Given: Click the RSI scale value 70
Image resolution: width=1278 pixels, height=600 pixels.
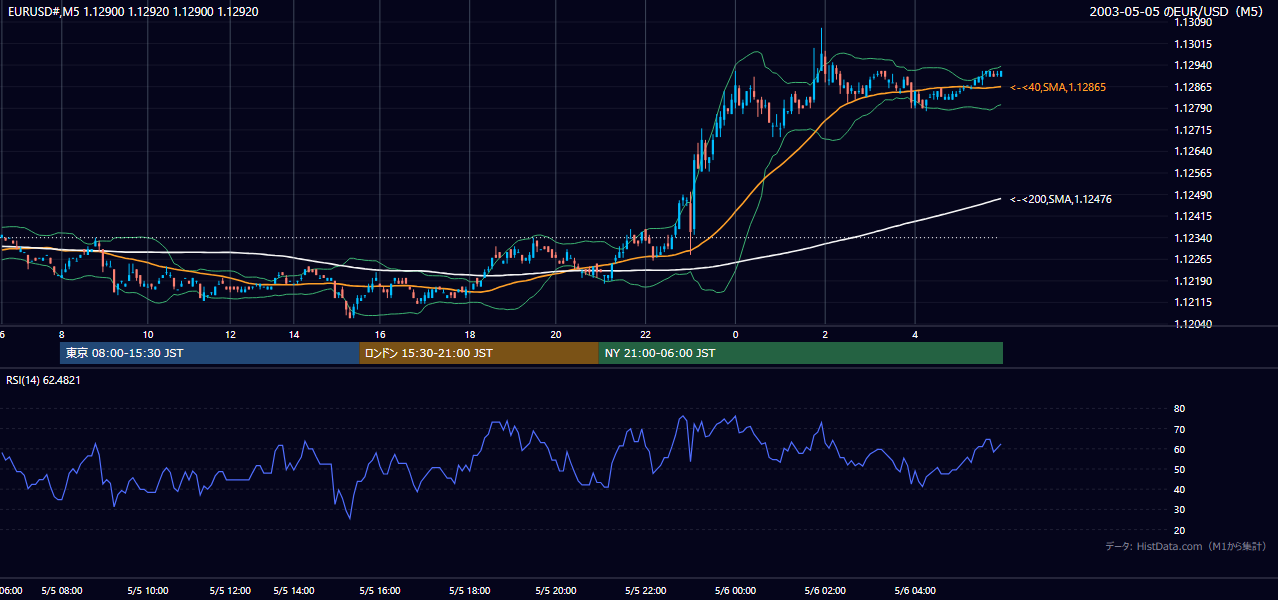Looking at the screenshot, I should (x=1180, y=429).
